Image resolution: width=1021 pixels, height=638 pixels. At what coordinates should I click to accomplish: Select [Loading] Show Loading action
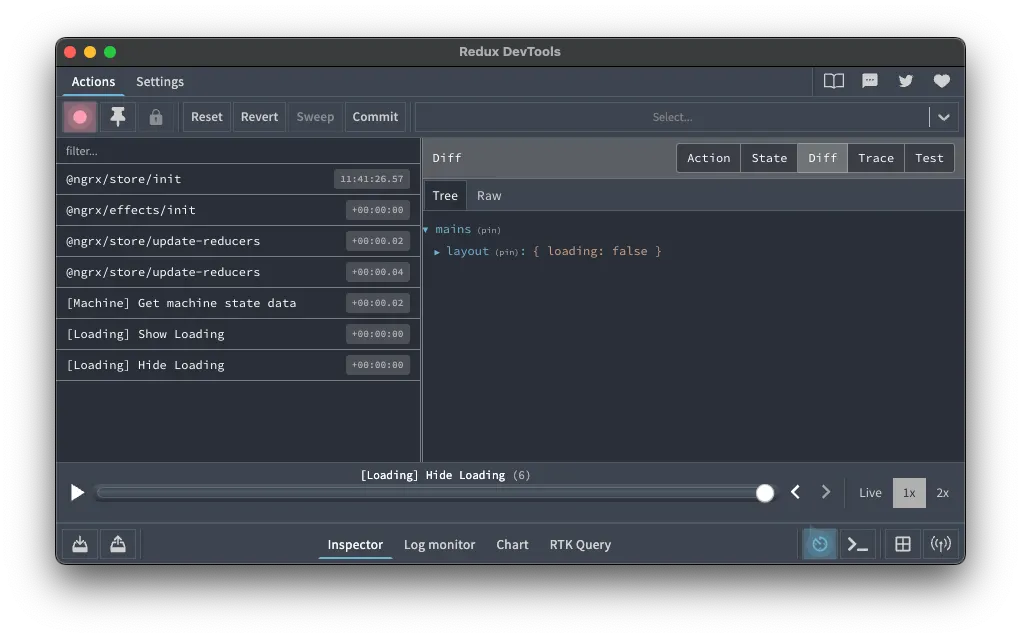coord(238,334)
